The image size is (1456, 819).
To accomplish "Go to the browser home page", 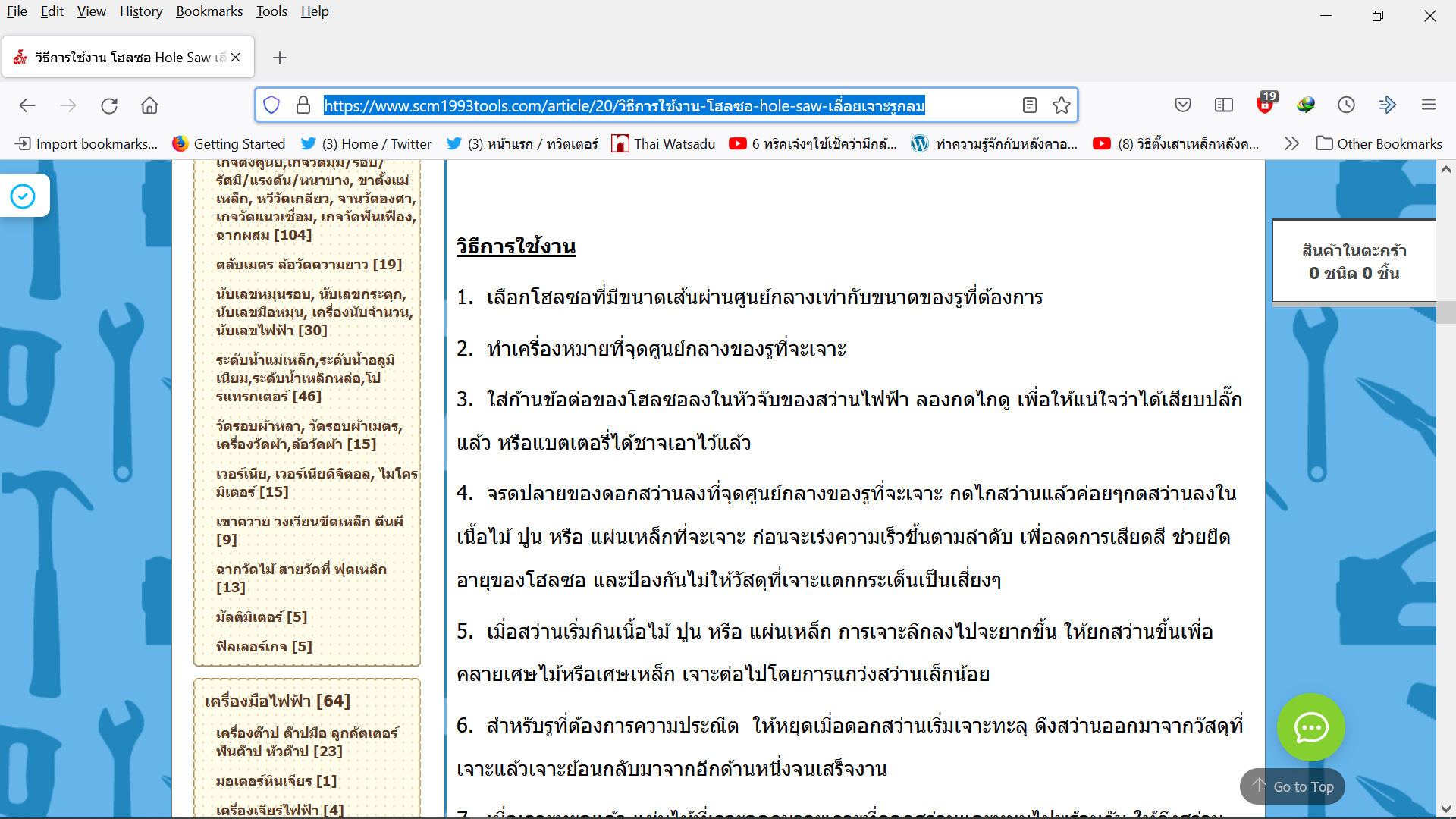I will 149,105.
